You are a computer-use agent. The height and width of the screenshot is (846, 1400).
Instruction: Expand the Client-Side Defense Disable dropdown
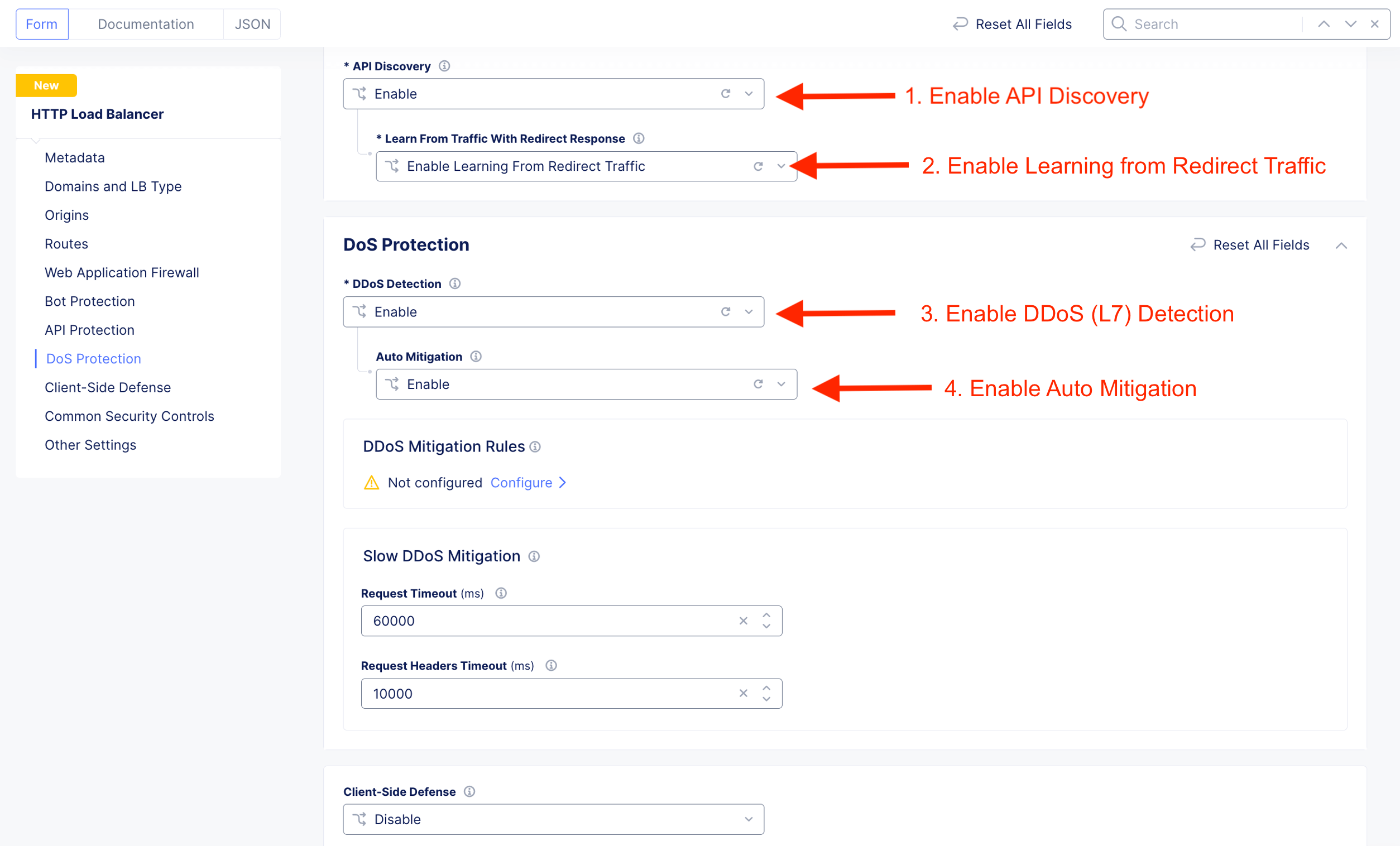pyautogui.click(x=749, y=819)
